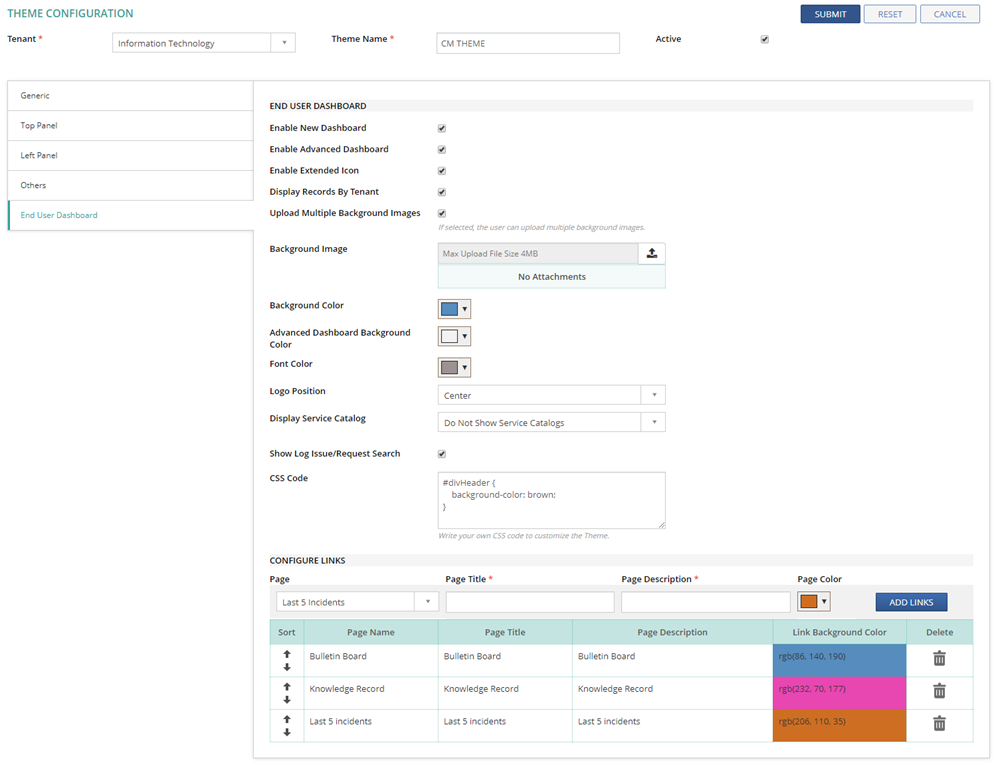Move Bulletin Board row down with arrow
1000x767 pixels.
tap(287, 667)
